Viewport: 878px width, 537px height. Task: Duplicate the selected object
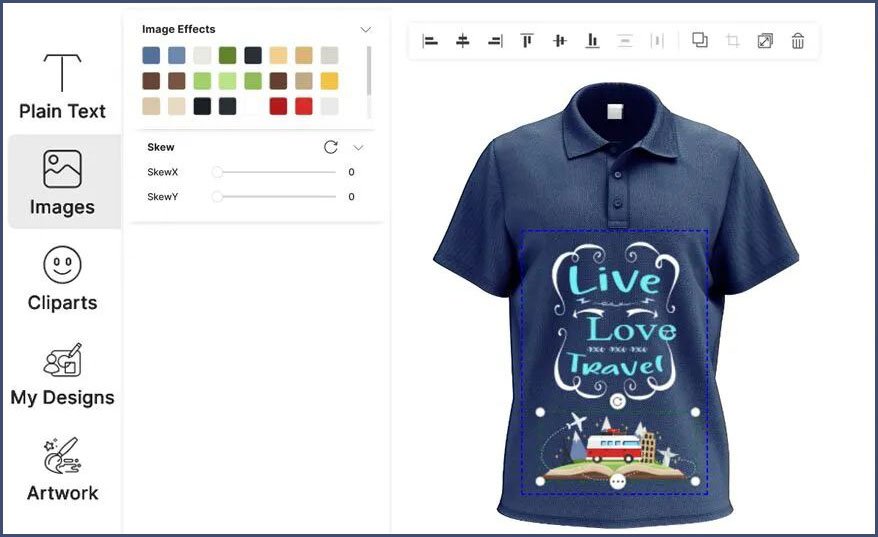tap(700, 40)
